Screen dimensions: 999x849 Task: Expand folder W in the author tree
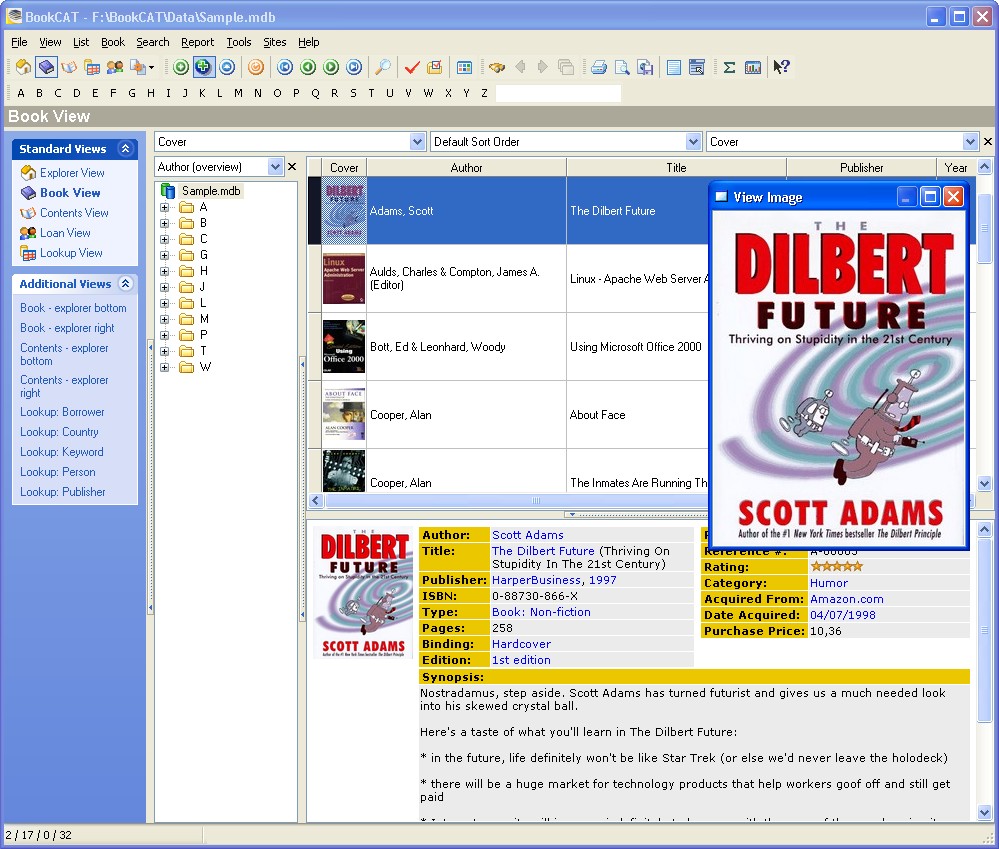164,367
